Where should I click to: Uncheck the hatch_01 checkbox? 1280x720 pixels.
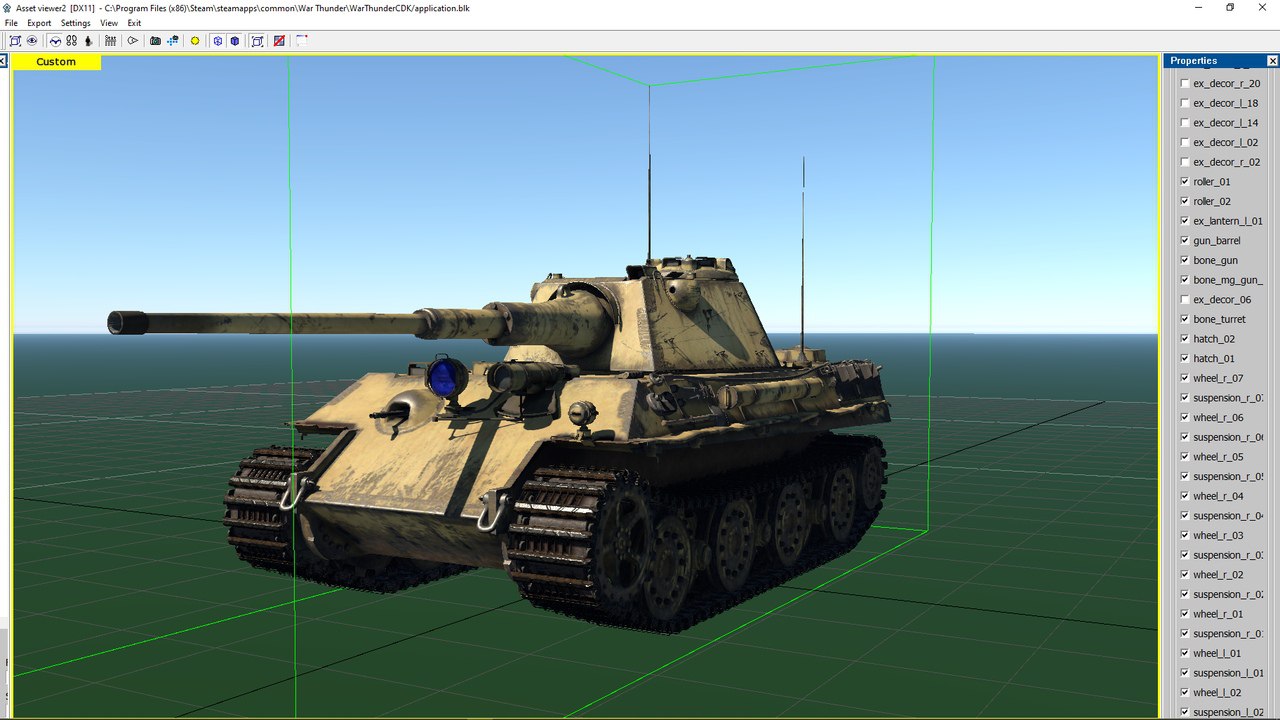pos(1185,359)
